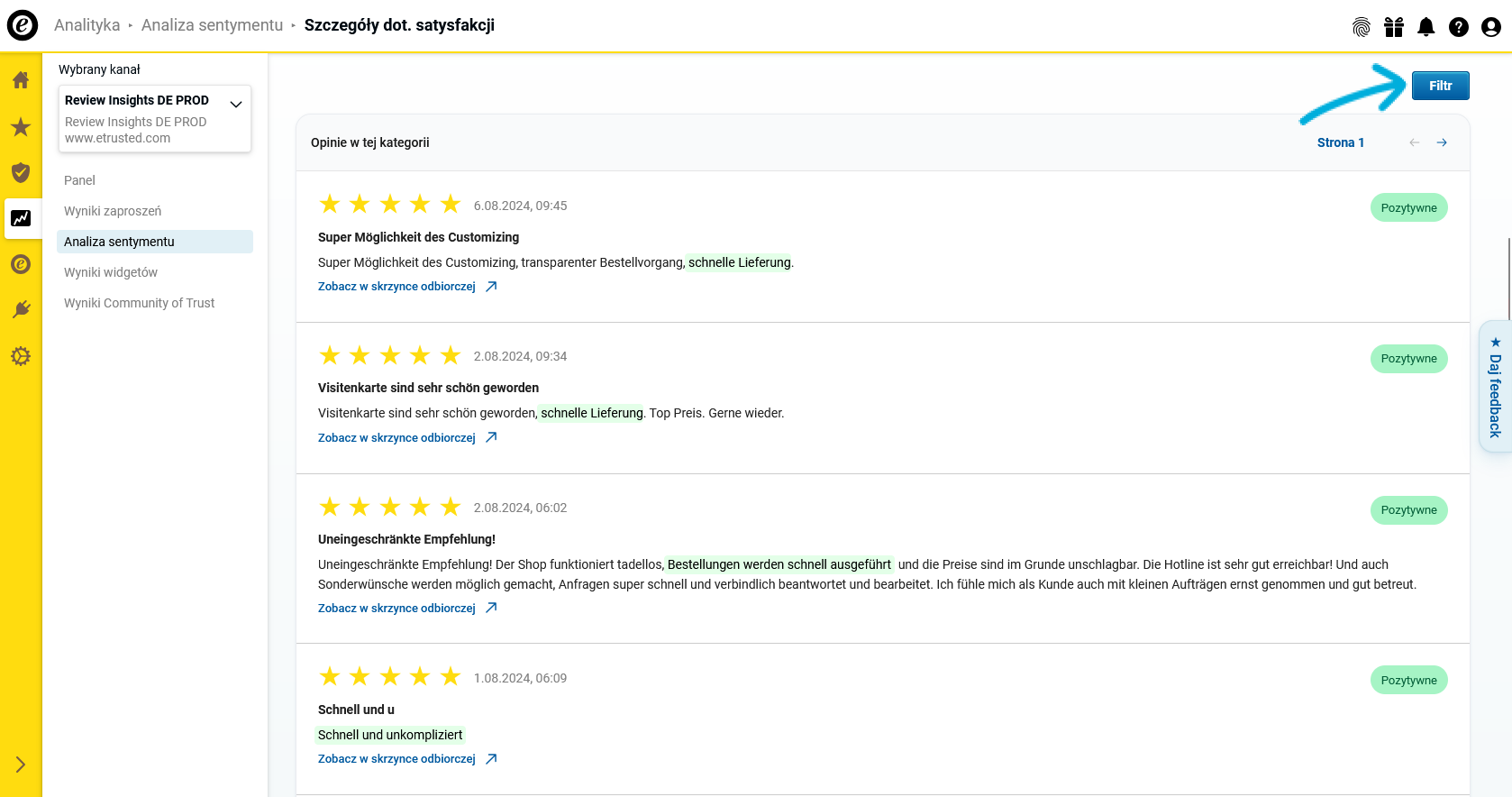The height and width of the screenshot is (797, 1512).
Task: Go to next page arrow
Action: [x=1442, y=142]
